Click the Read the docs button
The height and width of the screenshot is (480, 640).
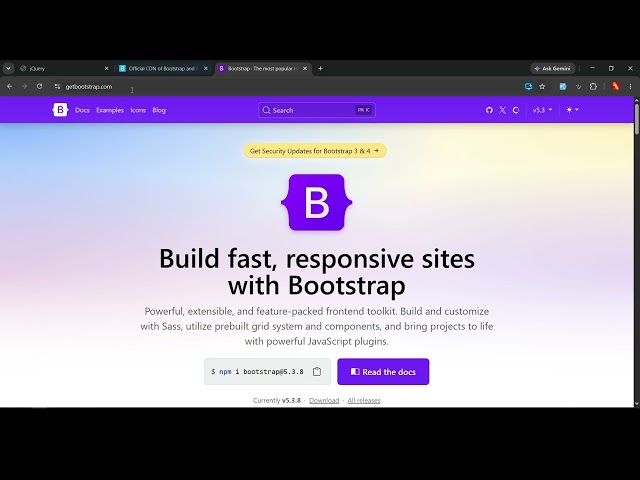[383, 371]
